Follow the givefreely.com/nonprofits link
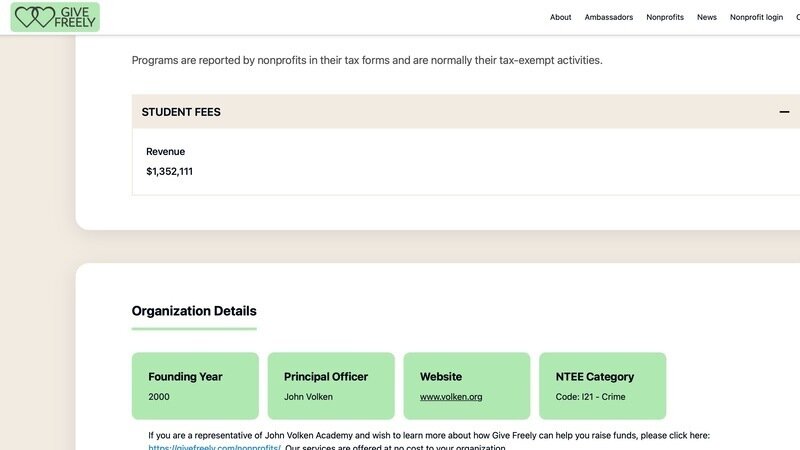The width and height of the screenshot is (800, 450). (x=214, y=447)
